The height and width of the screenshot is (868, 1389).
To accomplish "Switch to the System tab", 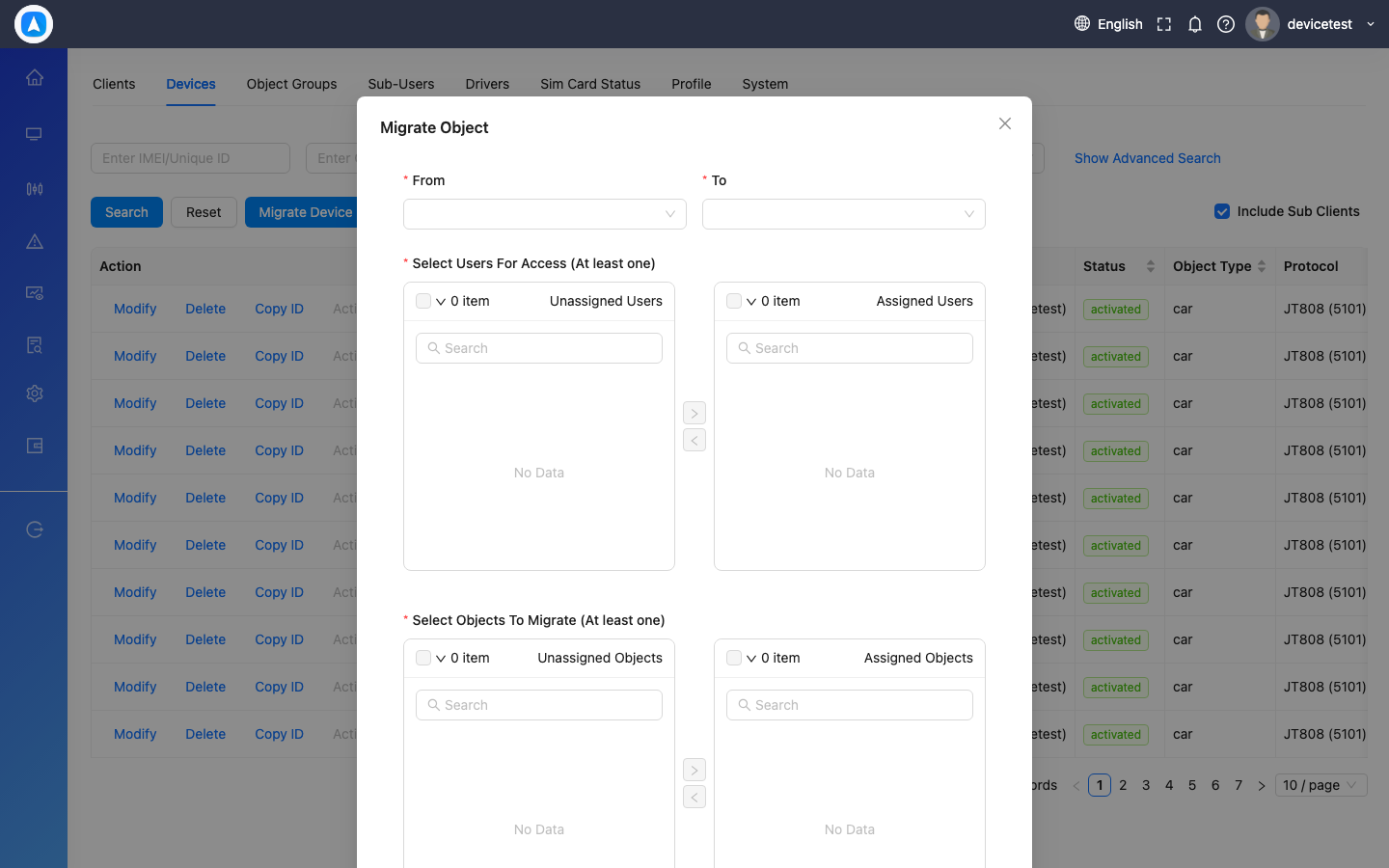I will point(765,84).
